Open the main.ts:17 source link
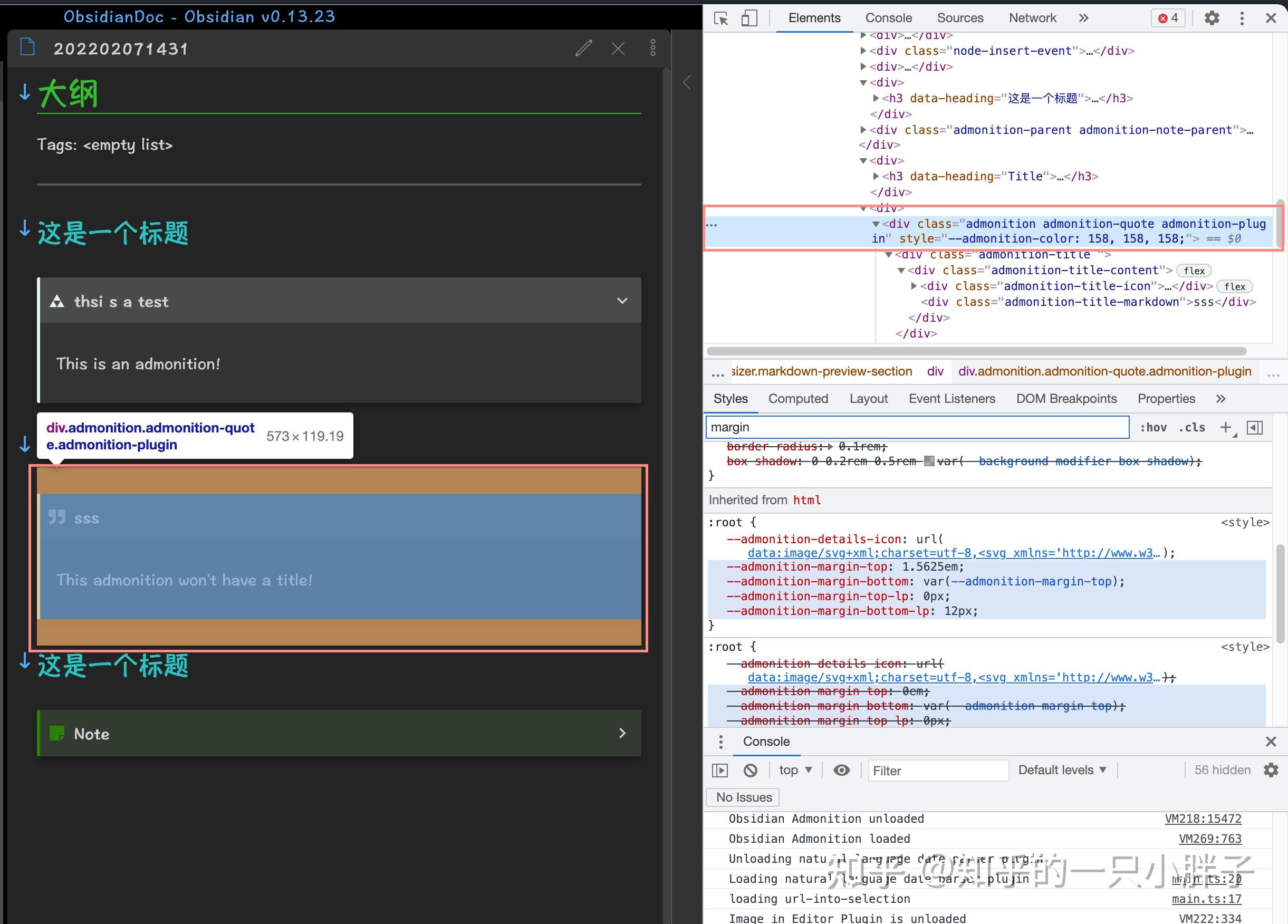The width and height of the screenshot is (1288, 924). point(1206,899)
